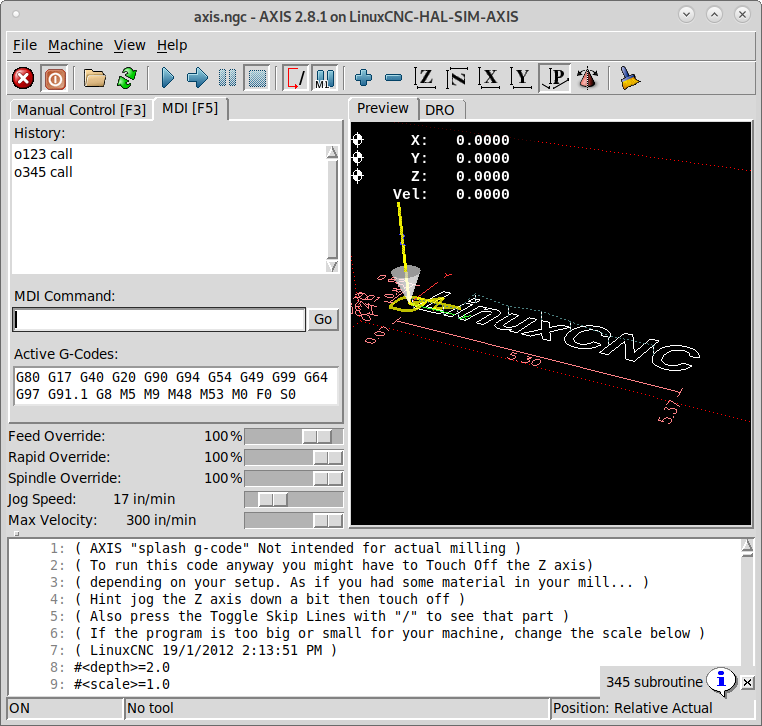Zoom out with minus icon
762x726 pixels.
tap(393, 78)
